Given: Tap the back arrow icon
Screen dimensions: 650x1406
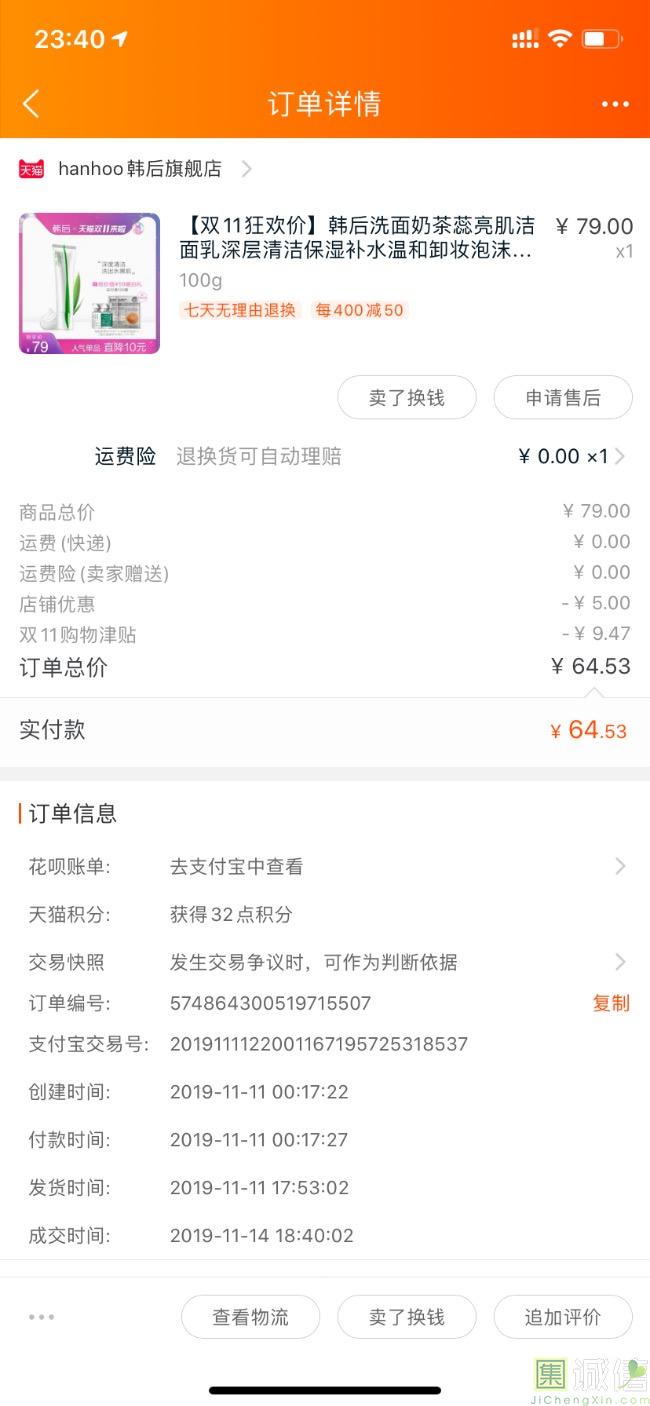Looking at the screenshot, I should coord(31,104).
